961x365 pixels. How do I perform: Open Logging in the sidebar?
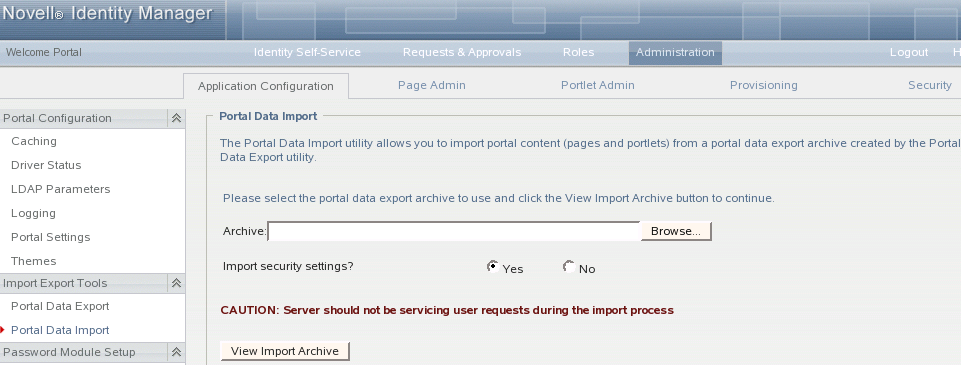pyautogui.click(x=33, y=213)
